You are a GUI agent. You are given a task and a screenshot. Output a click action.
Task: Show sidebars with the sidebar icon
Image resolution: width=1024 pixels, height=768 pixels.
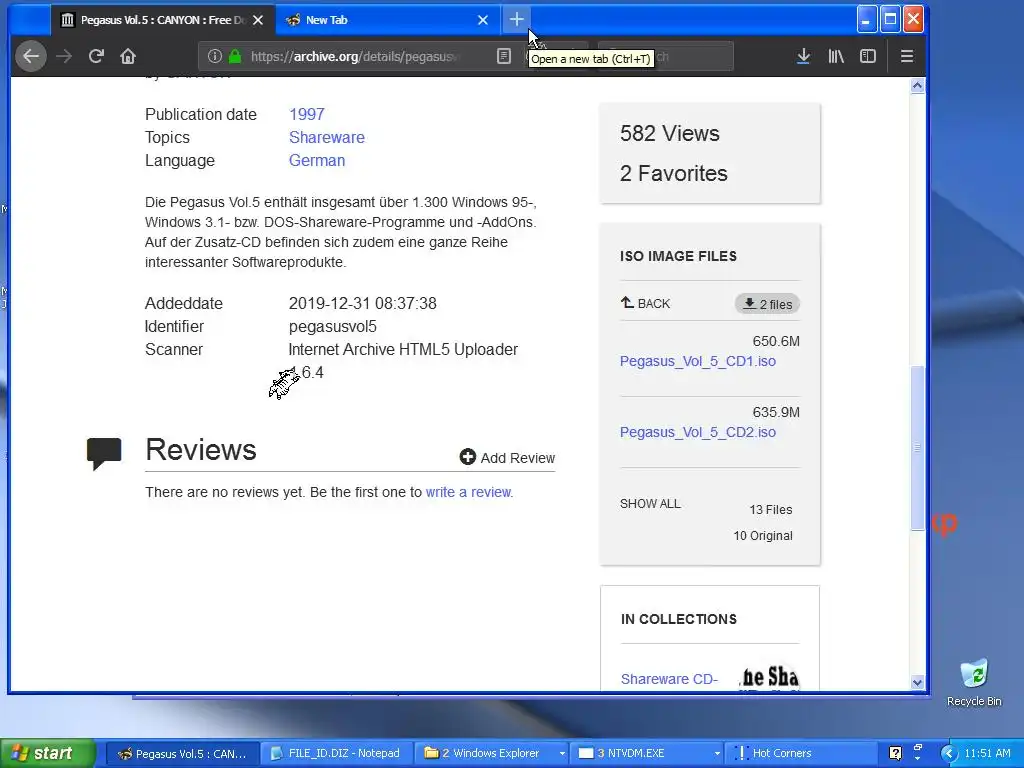click(868, 56)
